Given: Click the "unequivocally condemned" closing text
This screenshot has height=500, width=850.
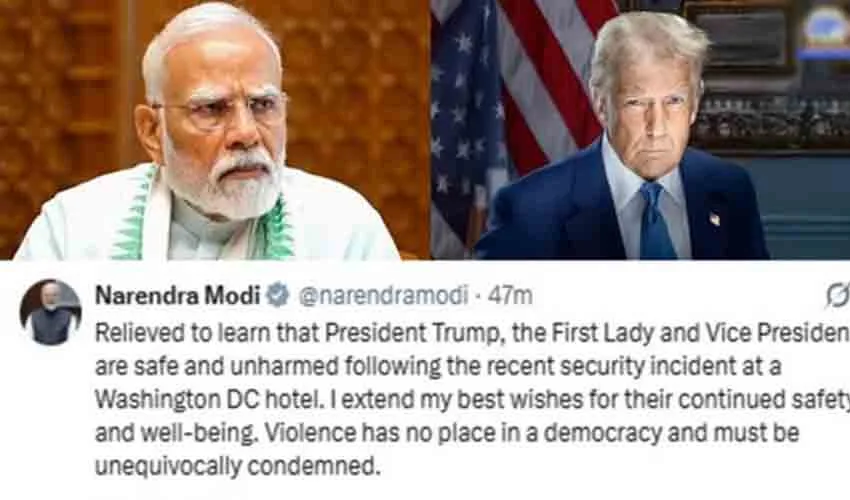Looking at the screenshot, I should [236, 466].
